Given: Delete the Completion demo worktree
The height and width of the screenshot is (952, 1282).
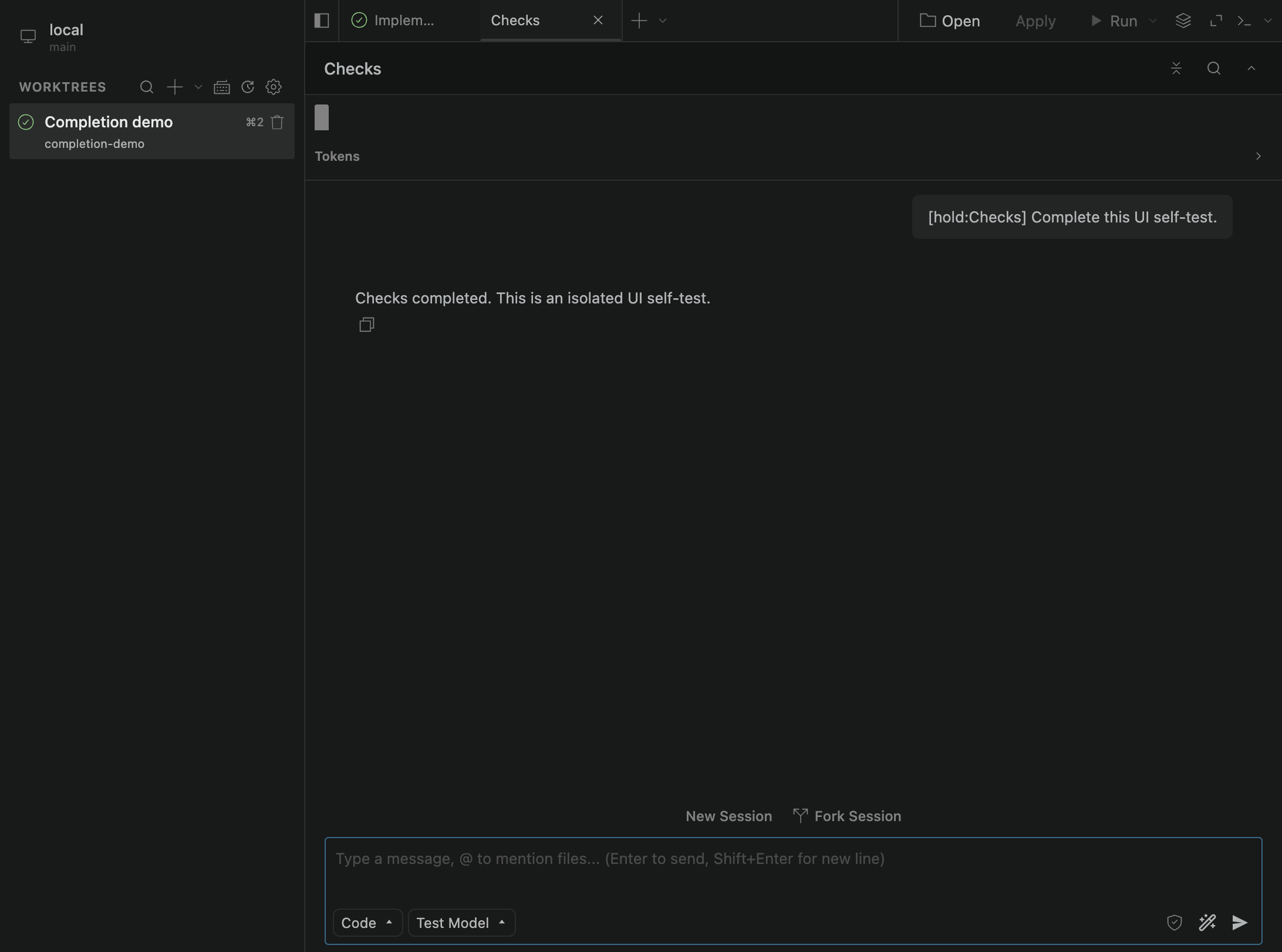Looking at the screenshot, I should [x=278, y=122].
